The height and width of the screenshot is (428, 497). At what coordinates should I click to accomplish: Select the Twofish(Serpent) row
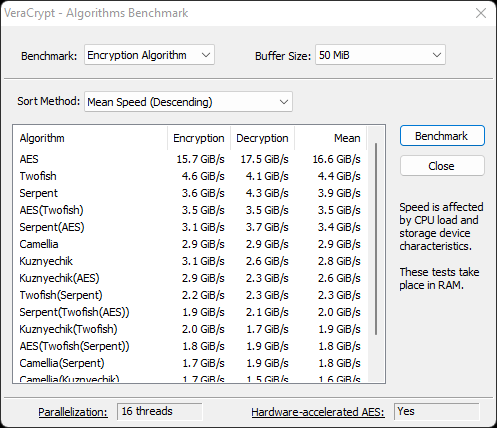point(190,295)
